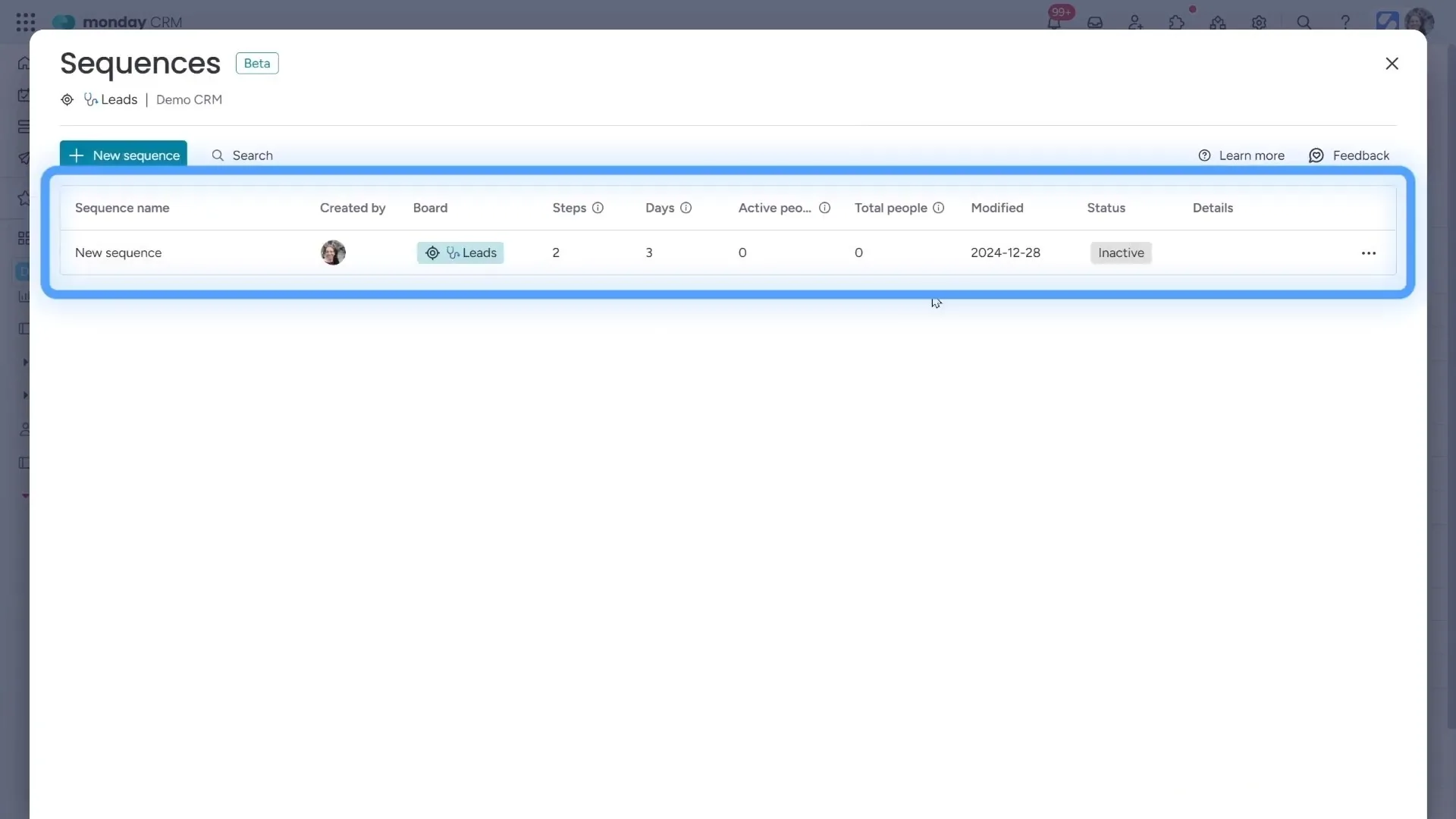Click the Active people info icon

824,208
